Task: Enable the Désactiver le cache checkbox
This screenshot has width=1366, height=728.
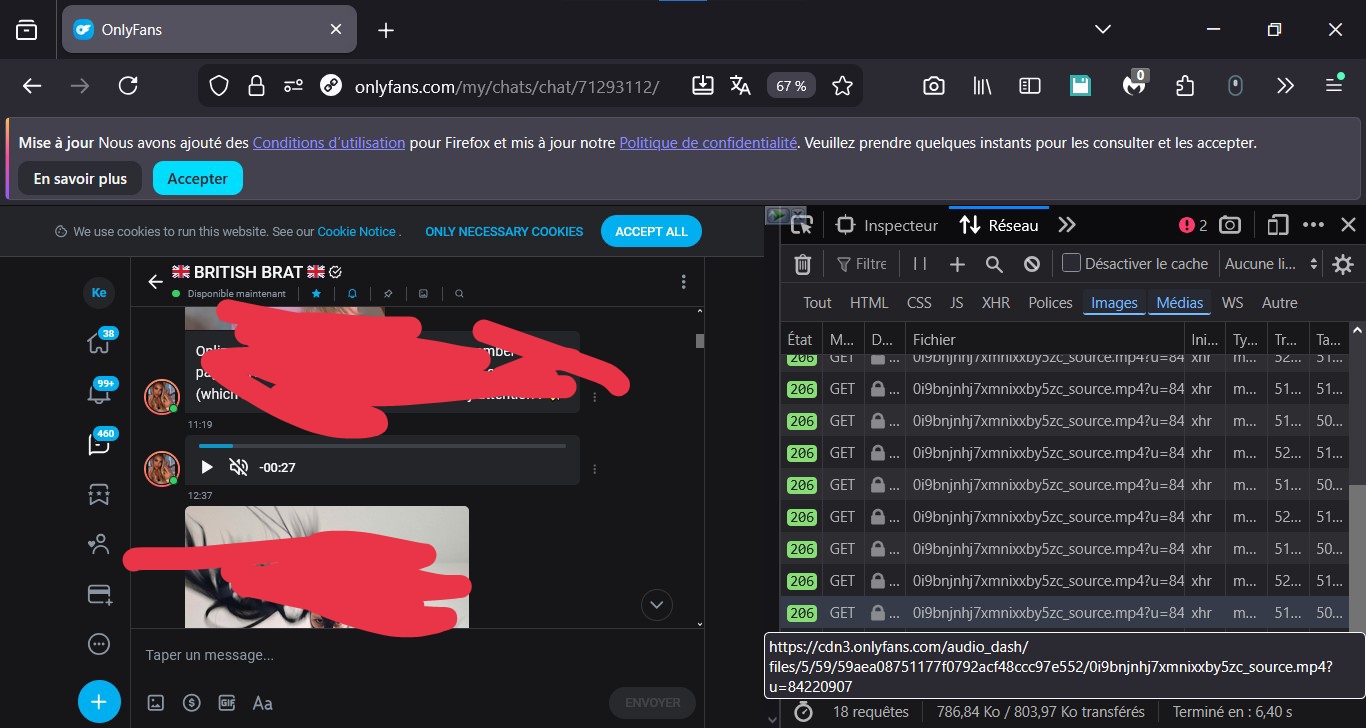Action: tap(1071, 264)
